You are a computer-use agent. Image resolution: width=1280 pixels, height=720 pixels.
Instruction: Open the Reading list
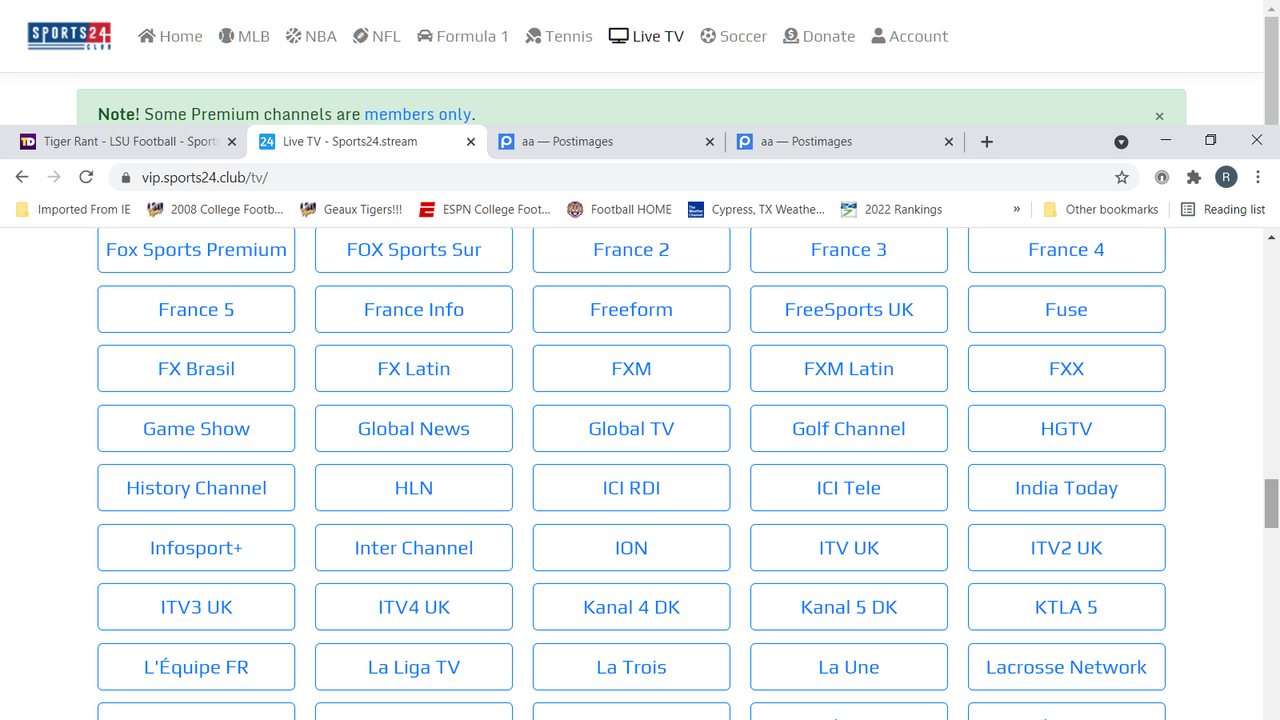(x=1223, y=210)
